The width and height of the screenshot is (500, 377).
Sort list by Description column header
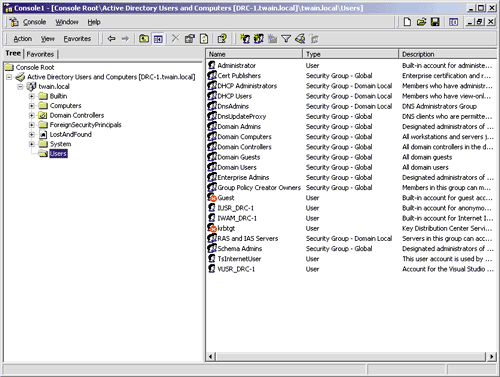(448, 54)
